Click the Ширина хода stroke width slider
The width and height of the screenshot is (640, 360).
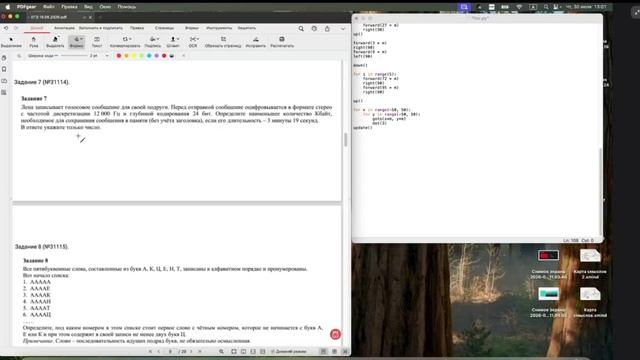point(73,56)
